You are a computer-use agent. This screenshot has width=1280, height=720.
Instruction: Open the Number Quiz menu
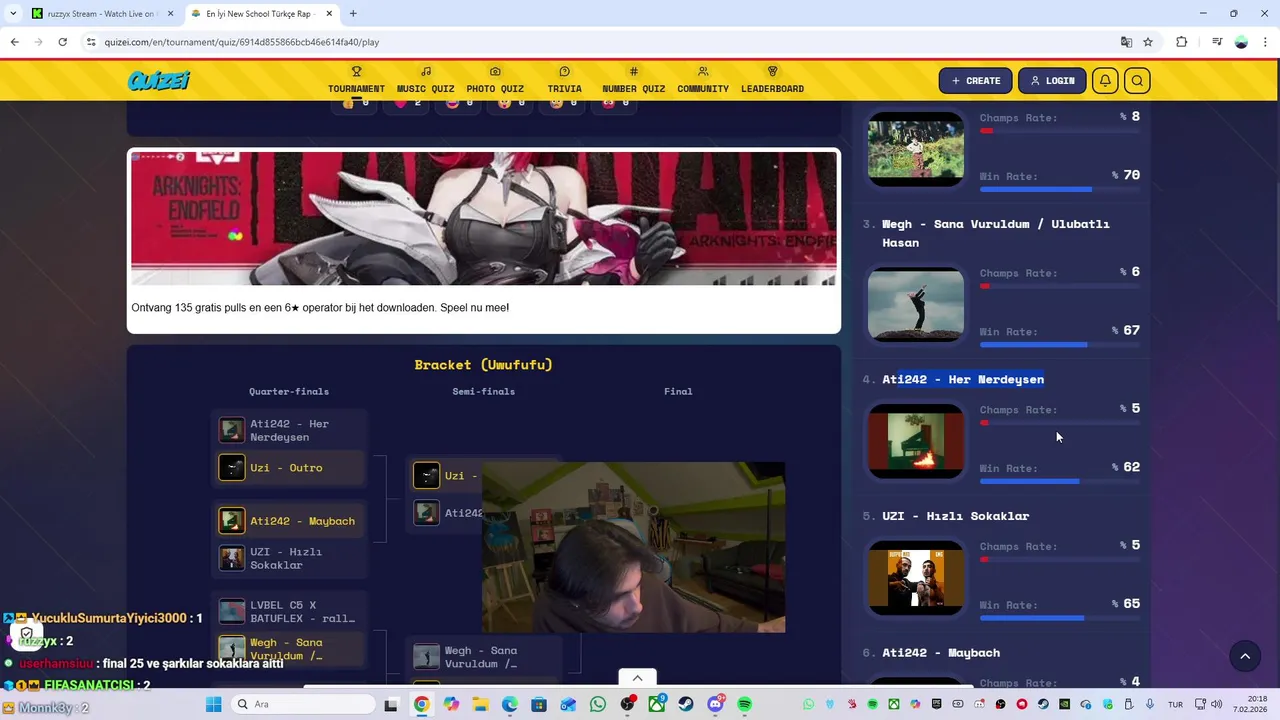point(633,80)
